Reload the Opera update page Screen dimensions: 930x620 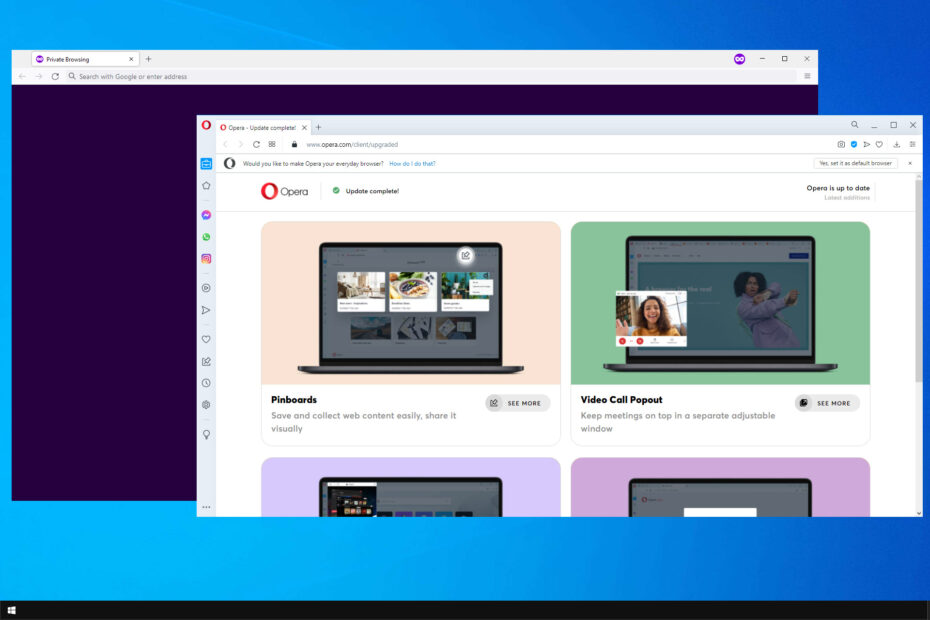(256, 144)
